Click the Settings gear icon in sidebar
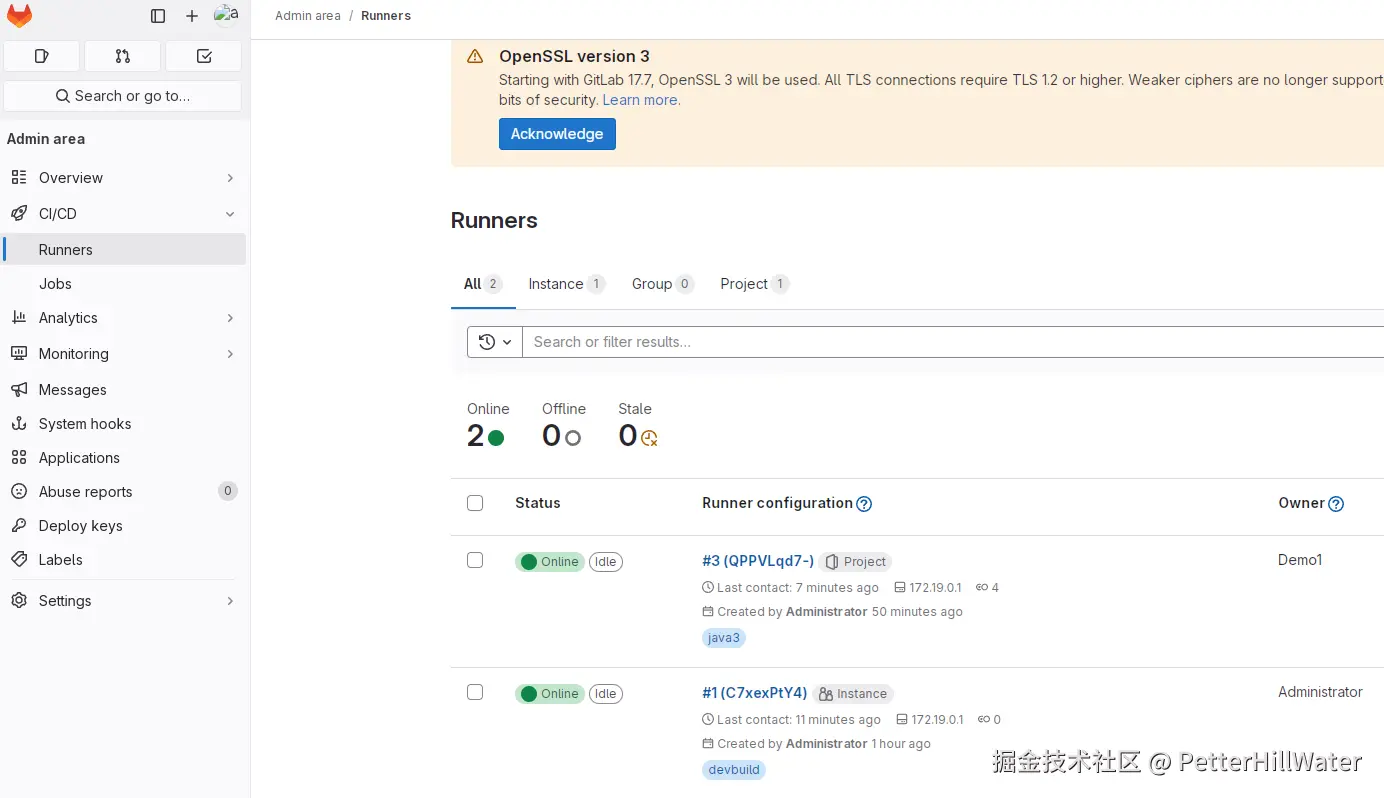The width and height of the screenshot is (1384, 798). pos(19,601)
